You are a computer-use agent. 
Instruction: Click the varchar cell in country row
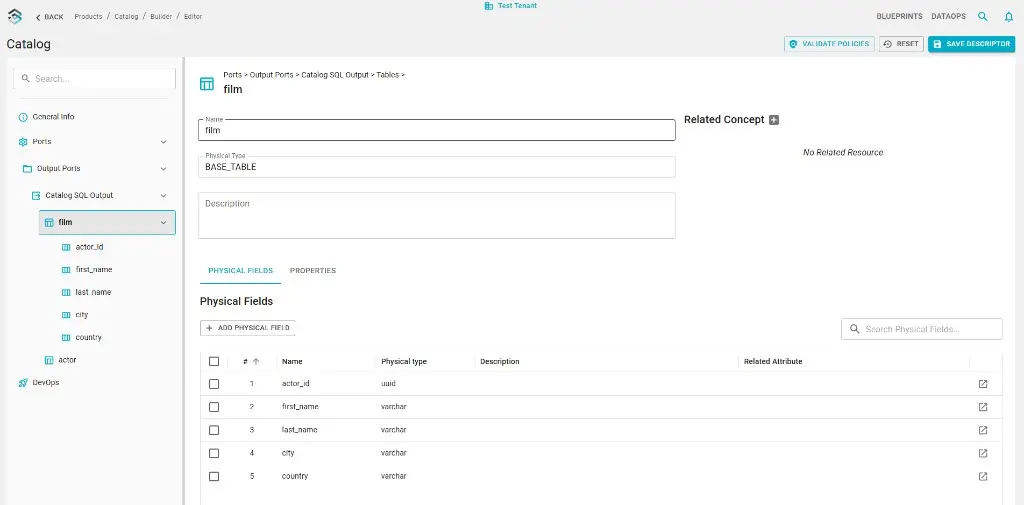pyautogui.click(x=393, y=476)
